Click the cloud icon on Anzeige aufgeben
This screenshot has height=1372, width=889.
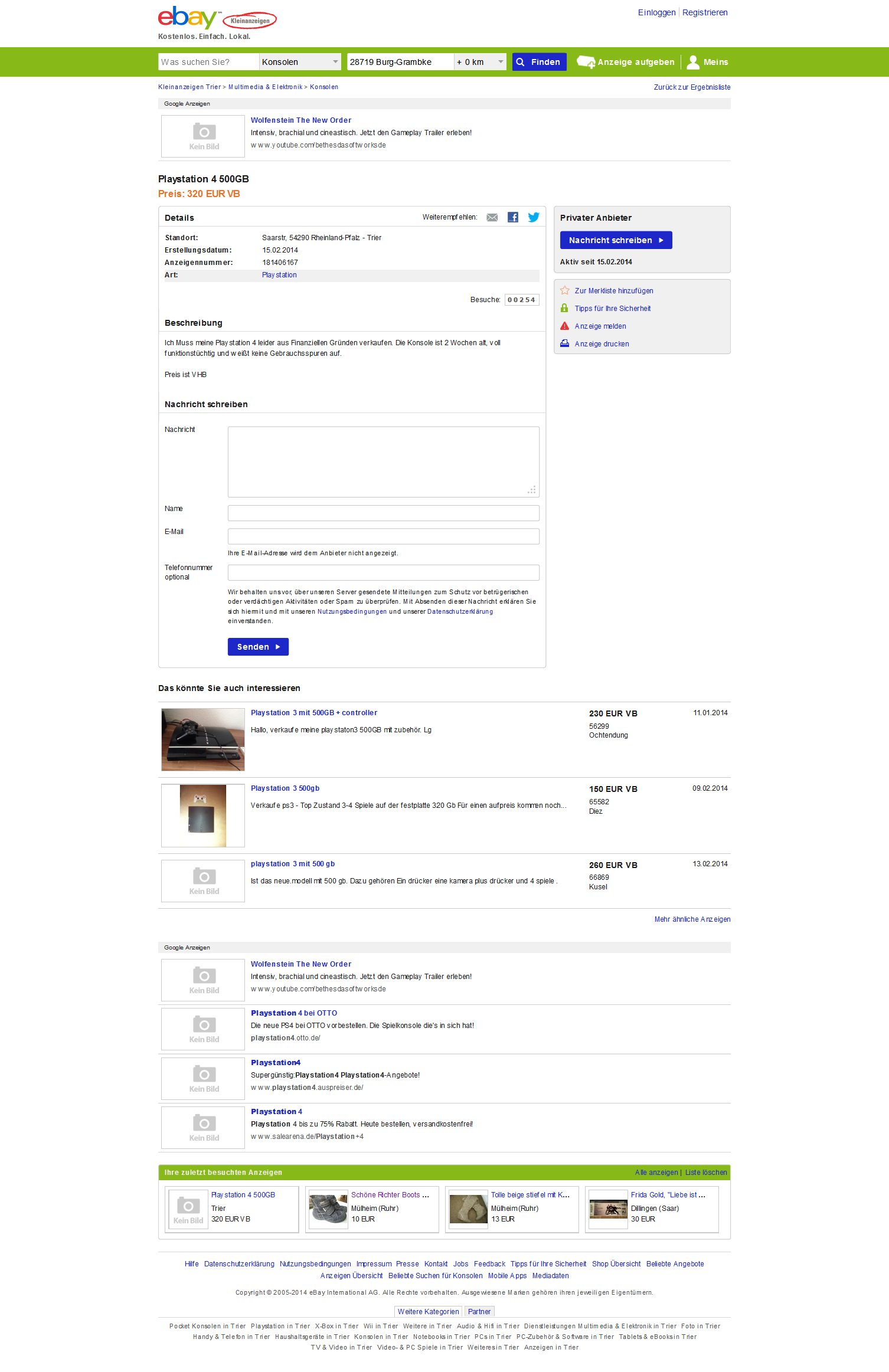click(586, 62)
